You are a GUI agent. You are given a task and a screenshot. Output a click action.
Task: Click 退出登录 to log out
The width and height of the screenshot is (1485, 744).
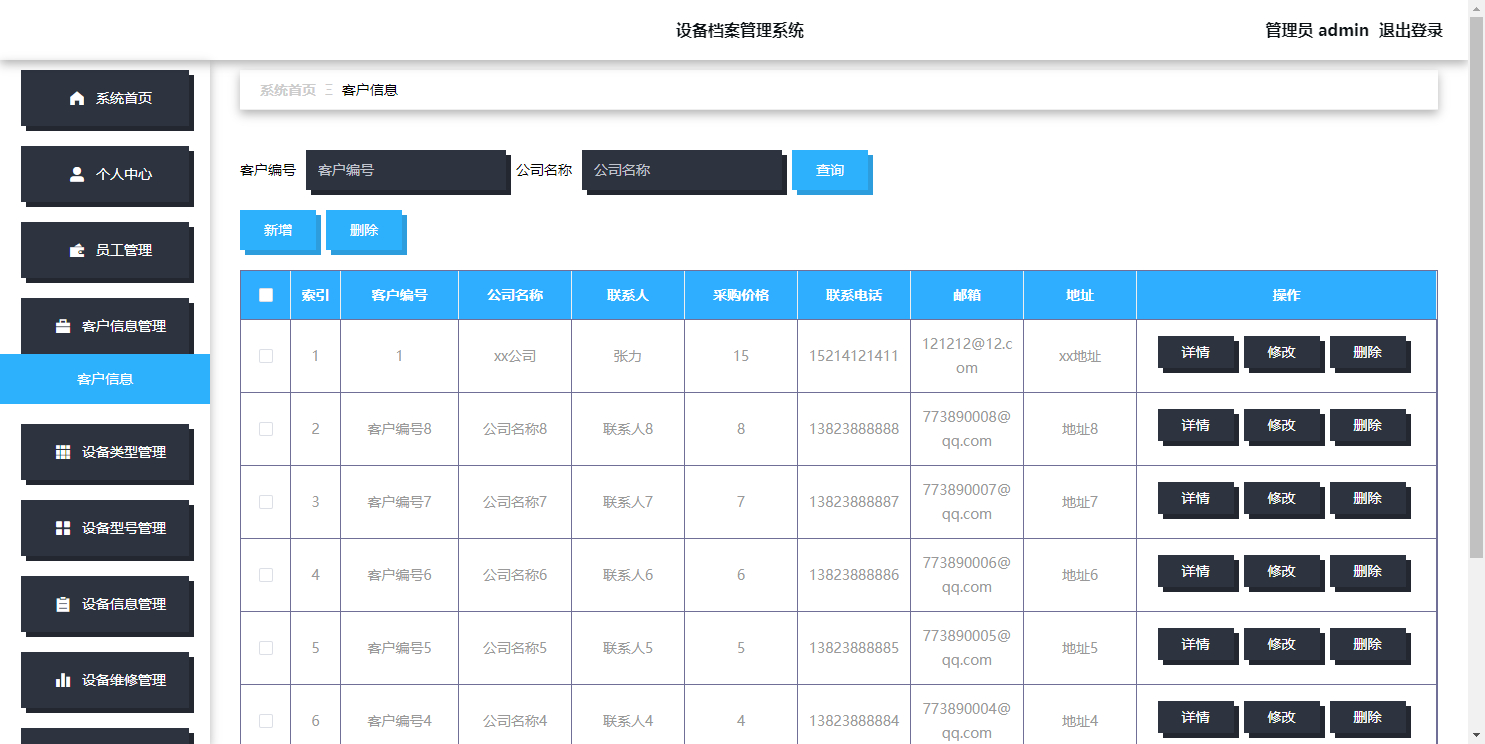click(1411, 30)
